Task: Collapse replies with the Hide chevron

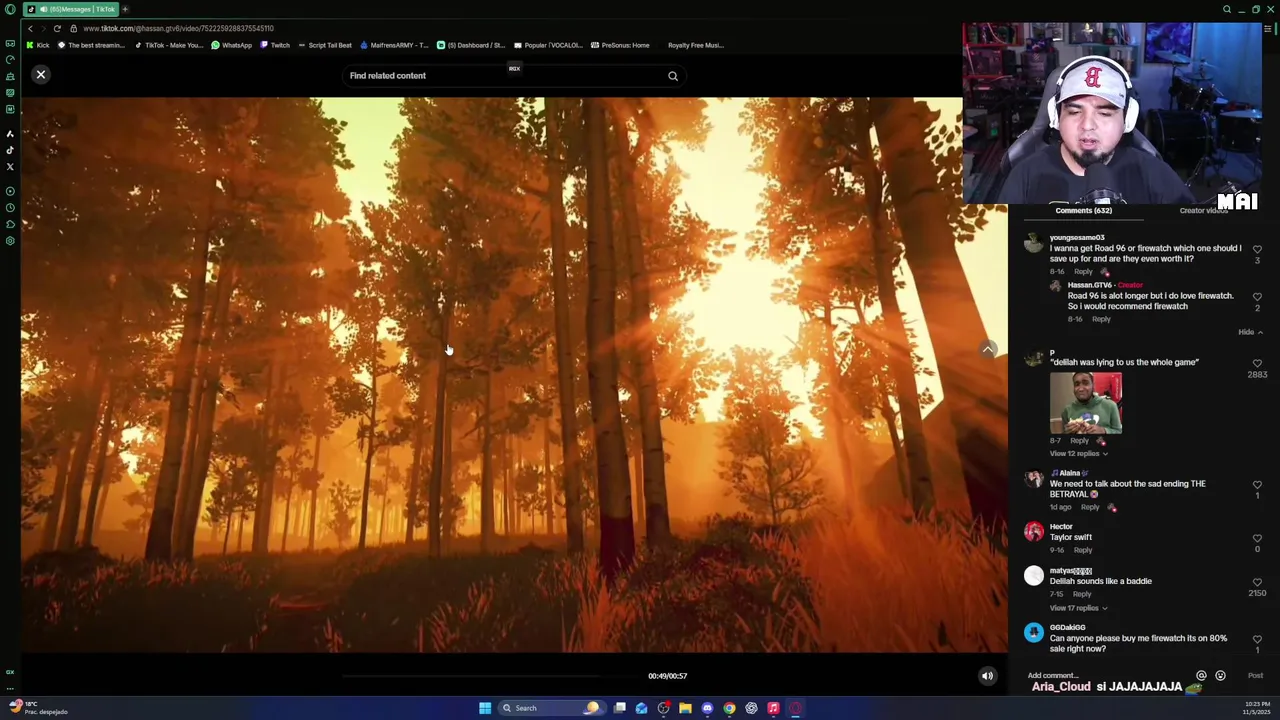Action: (1250, 332)
